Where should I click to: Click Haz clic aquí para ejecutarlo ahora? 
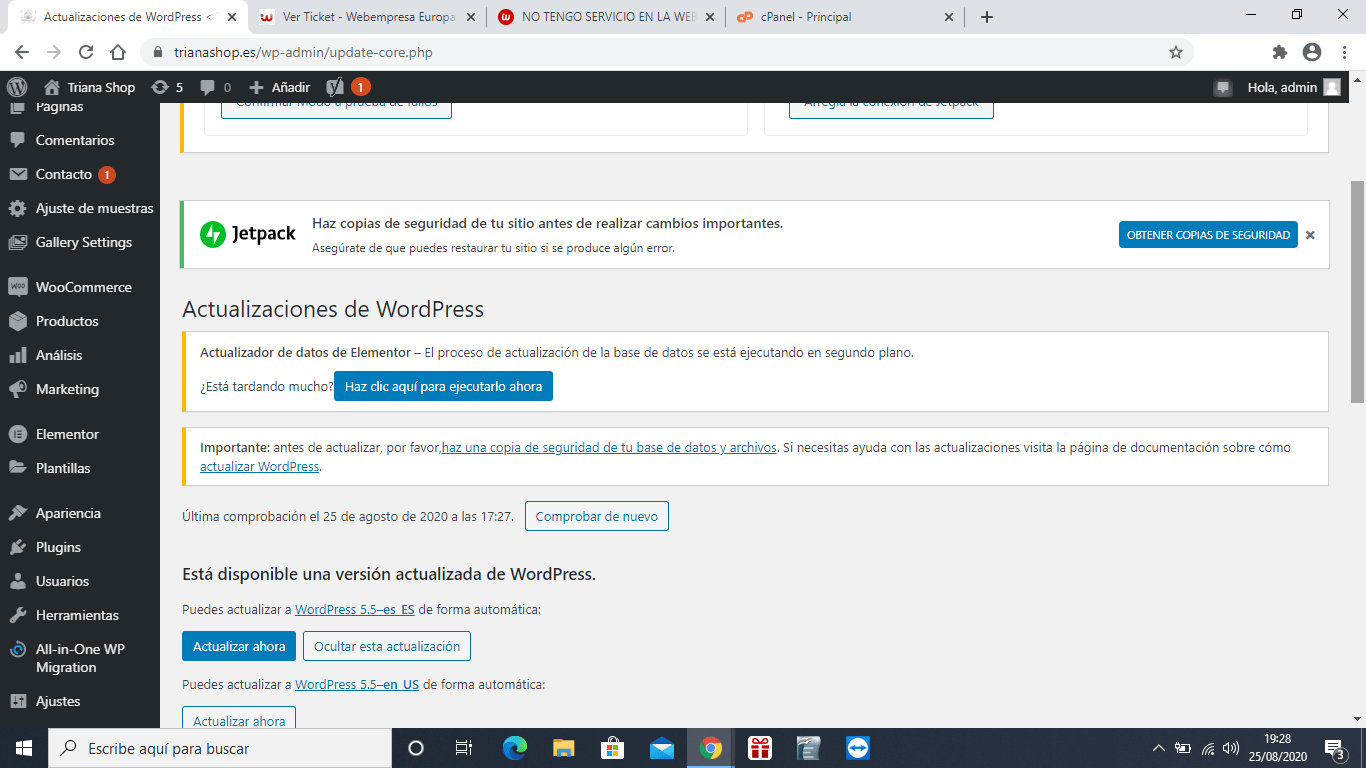[443, 386]
